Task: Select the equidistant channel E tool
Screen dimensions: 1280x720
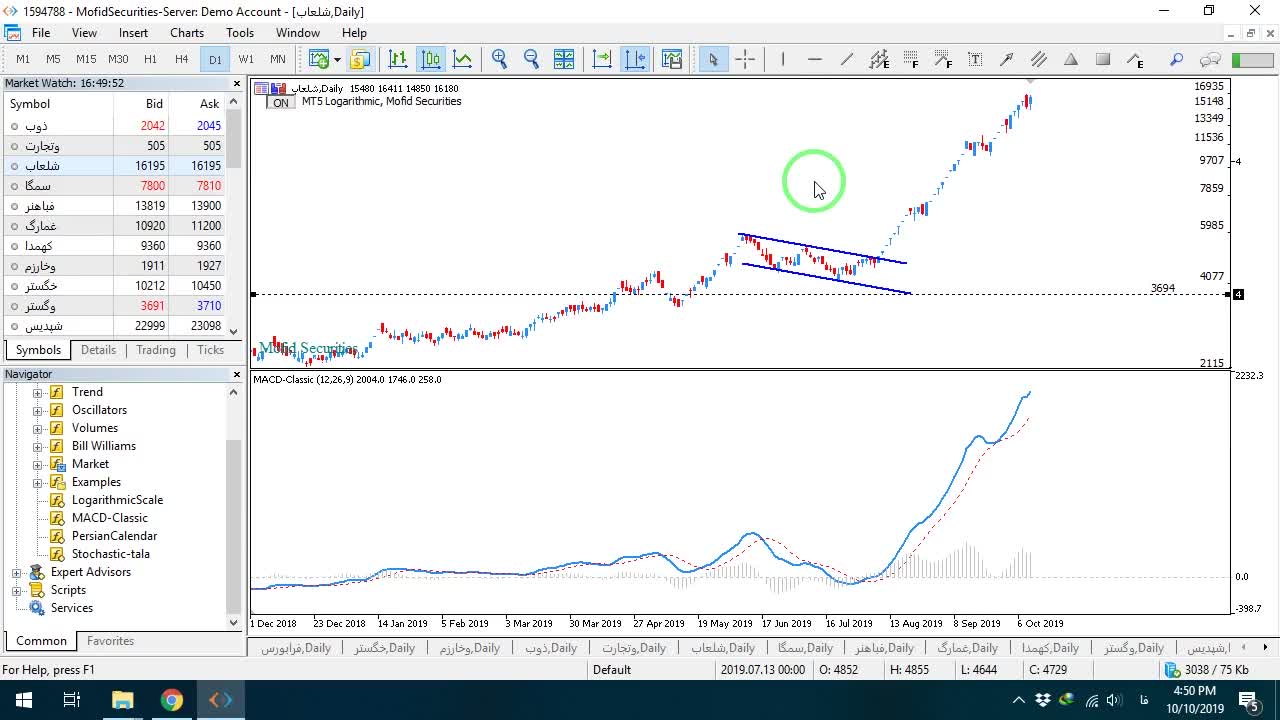Action: (879, 59)
